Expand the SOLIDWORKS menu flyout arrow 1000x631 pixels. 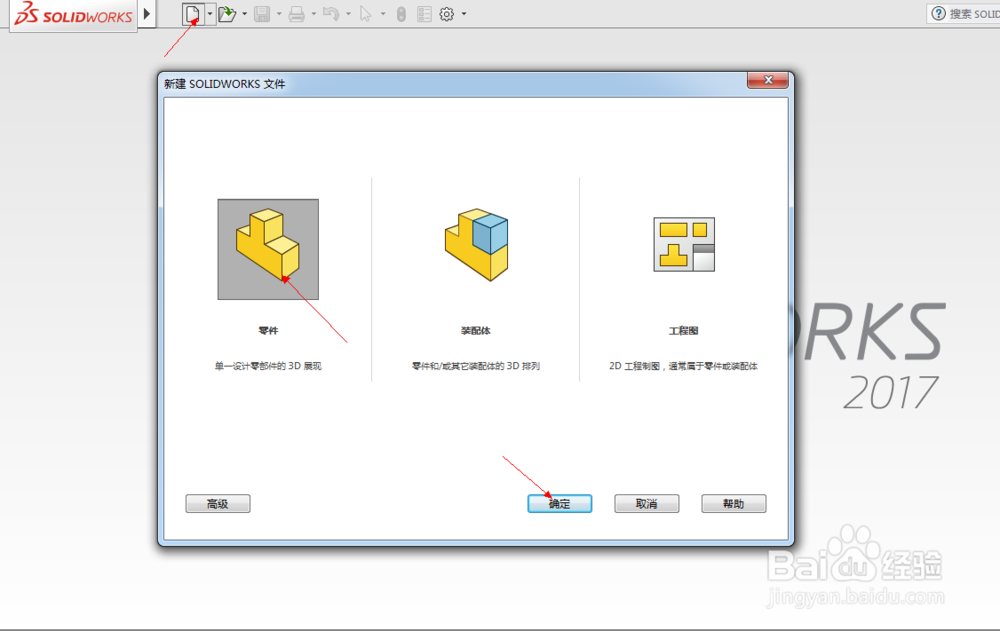pyautogui.click(x=147, y=13)
